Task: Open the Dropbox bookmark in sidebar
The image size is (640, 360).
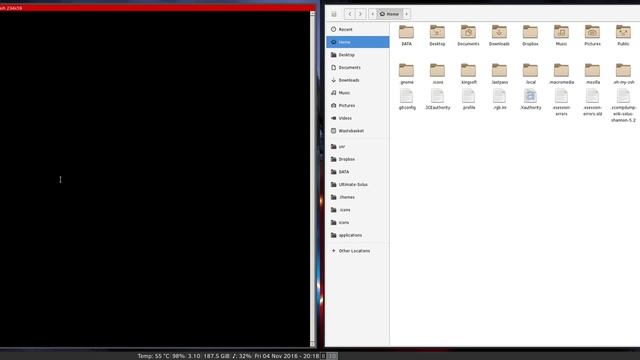Action: 358,159
